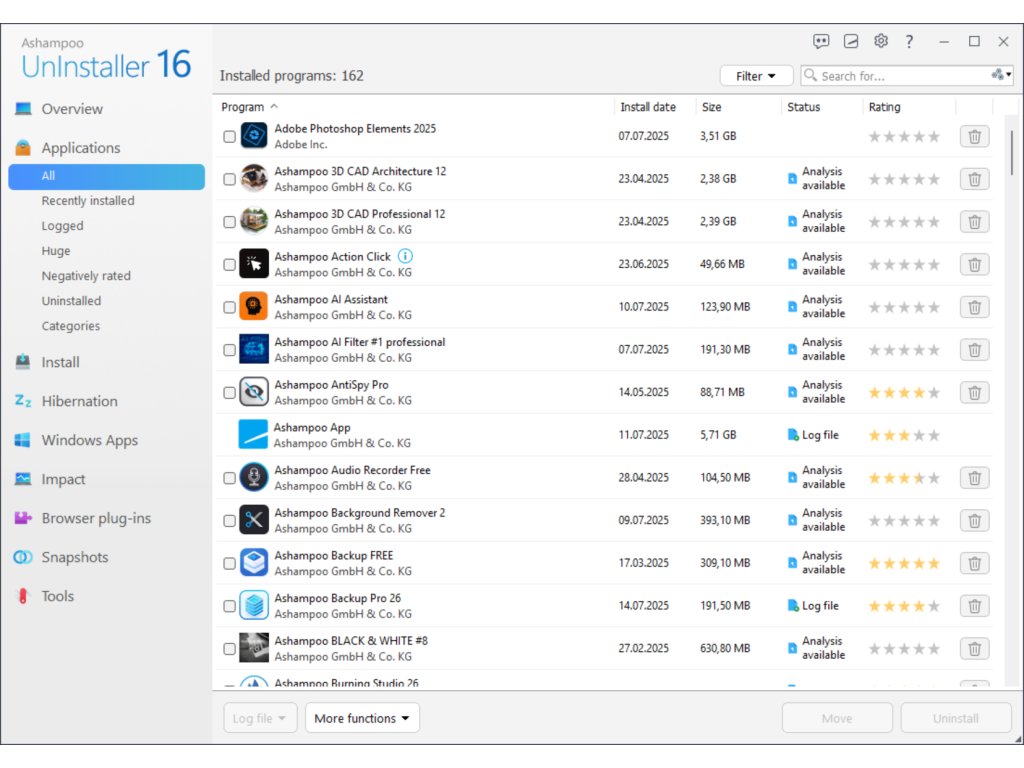Set rating stars for Ashampoo Background Remover 2
Viewport: 1024px width, 768px height.
904,521
